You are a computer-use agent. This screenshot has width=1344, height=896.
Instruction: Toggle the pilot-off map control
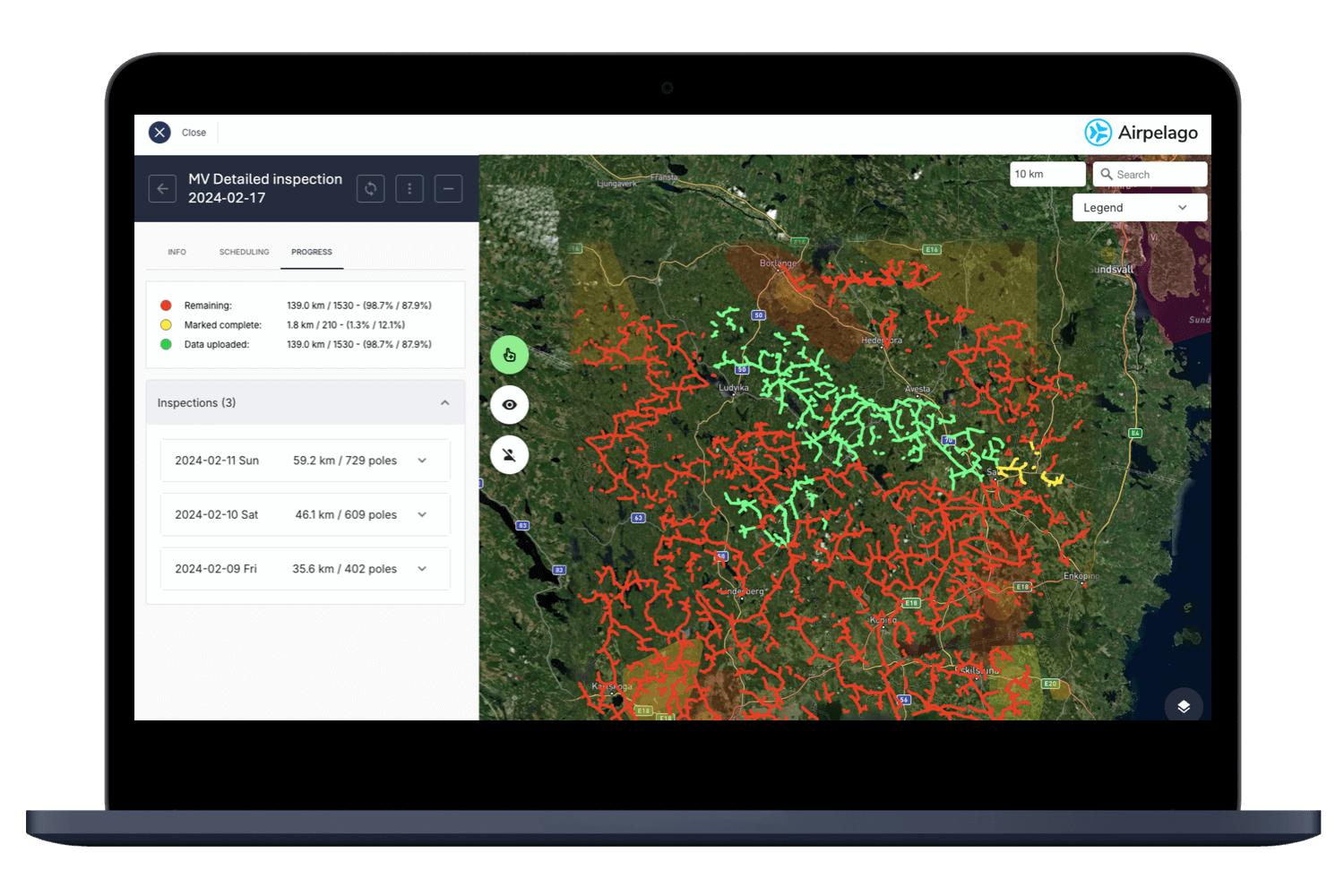tap(509, 454)
